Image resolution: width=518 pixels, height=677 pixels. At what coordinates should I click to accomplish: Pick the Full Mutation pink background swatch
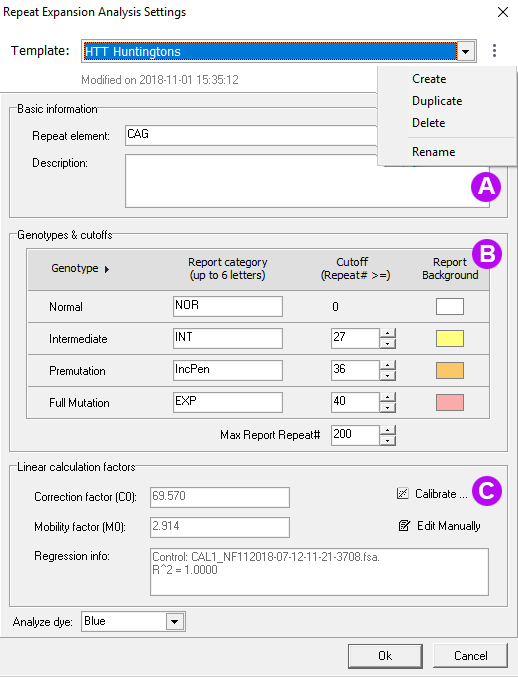click(450, 402)
